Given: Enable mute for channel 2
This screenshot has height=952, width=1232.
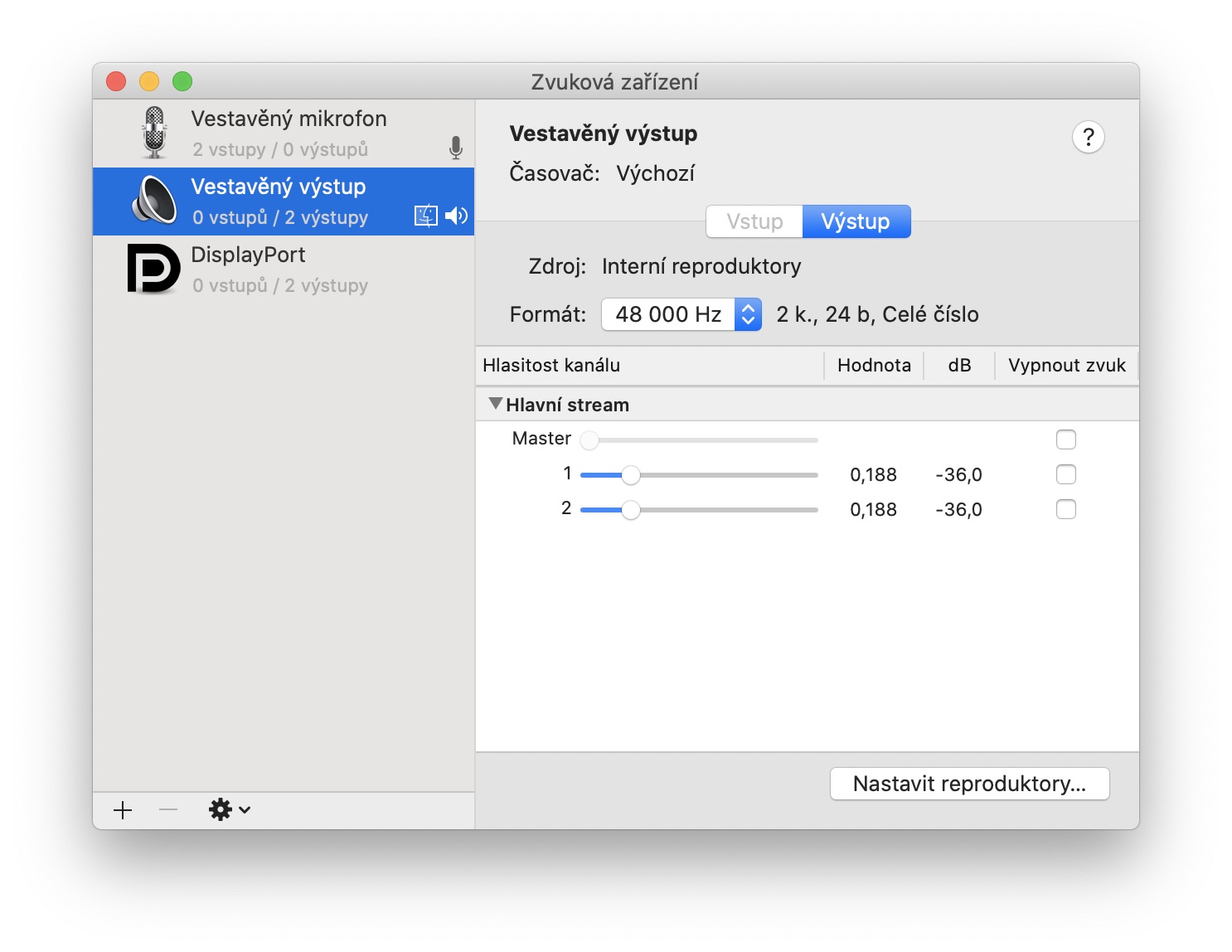Looking at the screenshot, I should (x=1066, y=509).
